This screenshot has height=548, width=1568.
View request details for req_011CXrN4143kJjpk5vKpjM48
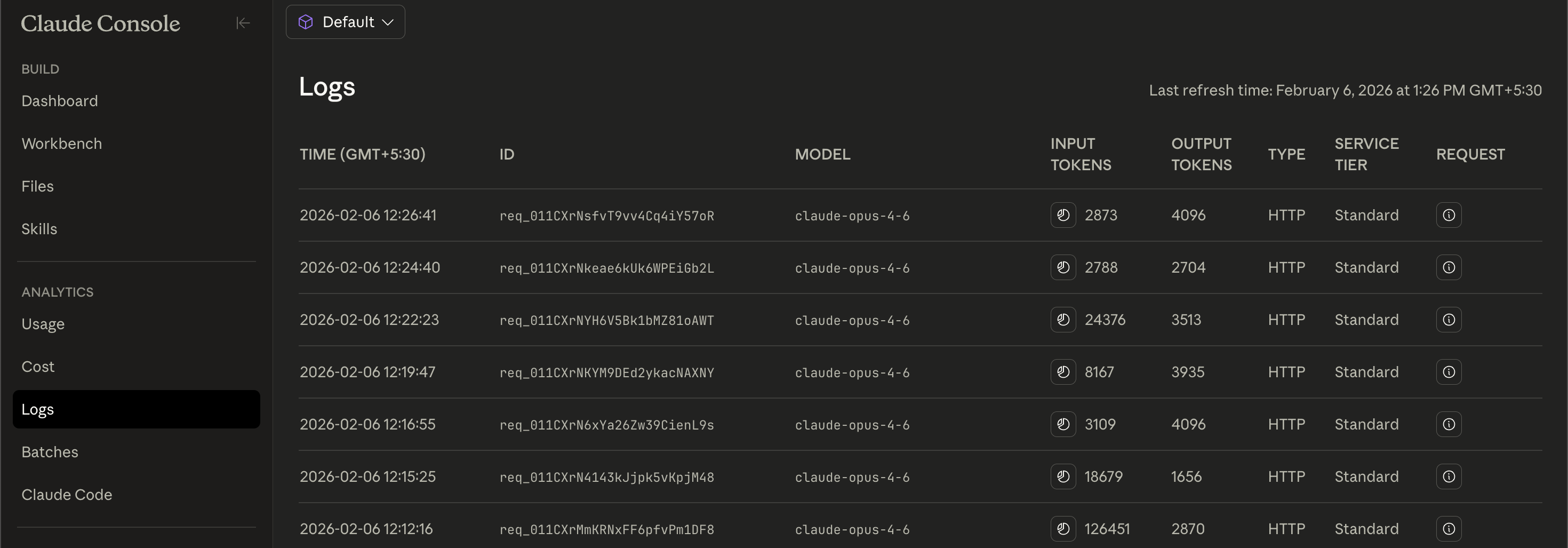[x=1449, y=476]
